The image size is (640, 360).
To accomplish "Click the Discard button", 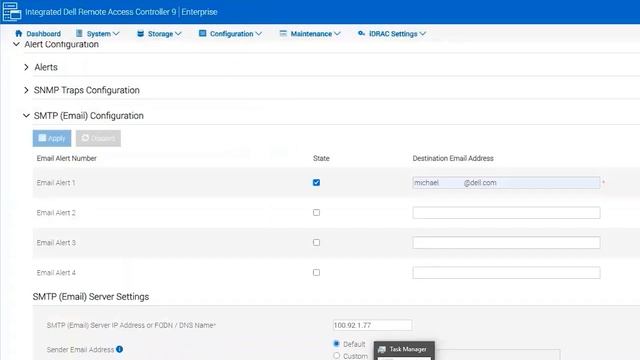I will [98, 138].
